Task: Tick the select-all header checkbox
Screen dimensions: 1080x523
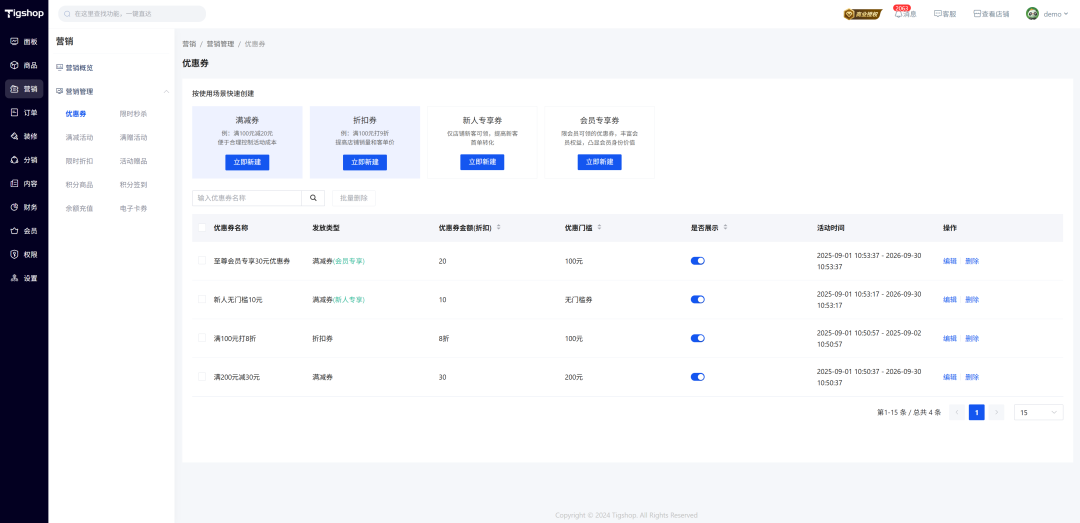Action: click(x=202, y=227)
